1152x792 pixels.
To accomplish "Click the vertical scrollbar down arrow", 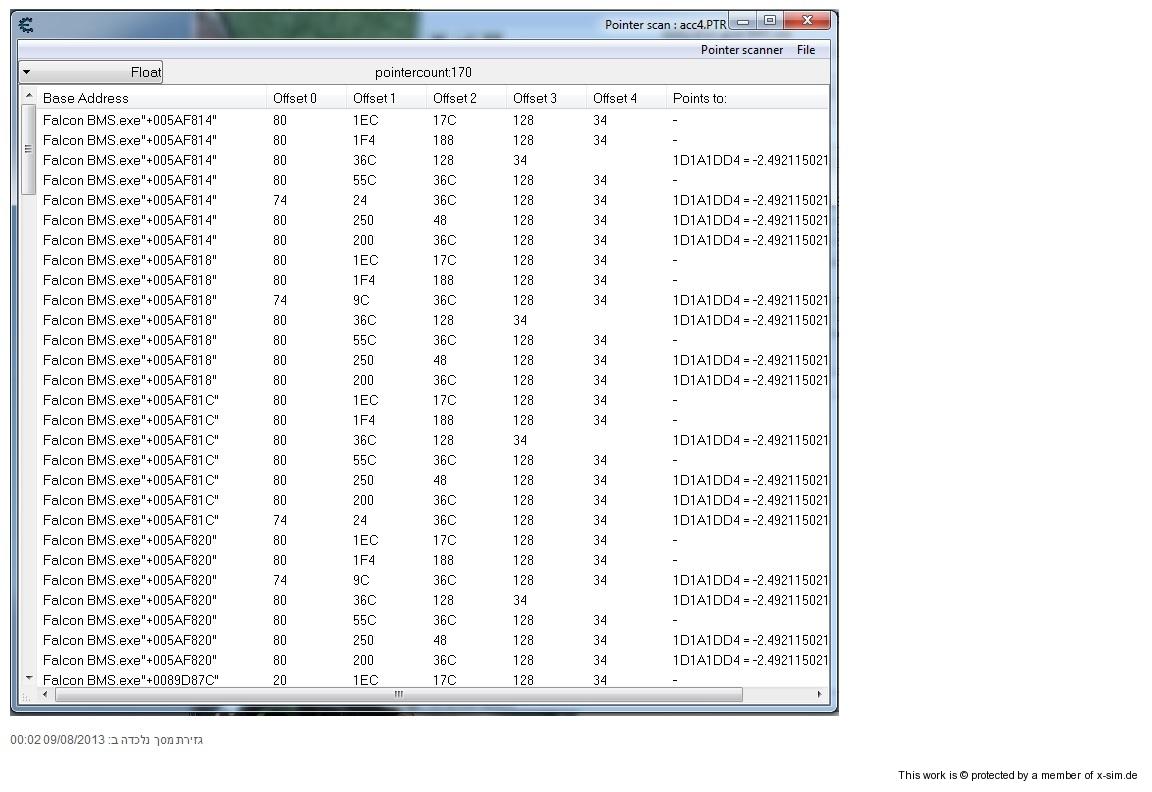I will coord(28,678).
